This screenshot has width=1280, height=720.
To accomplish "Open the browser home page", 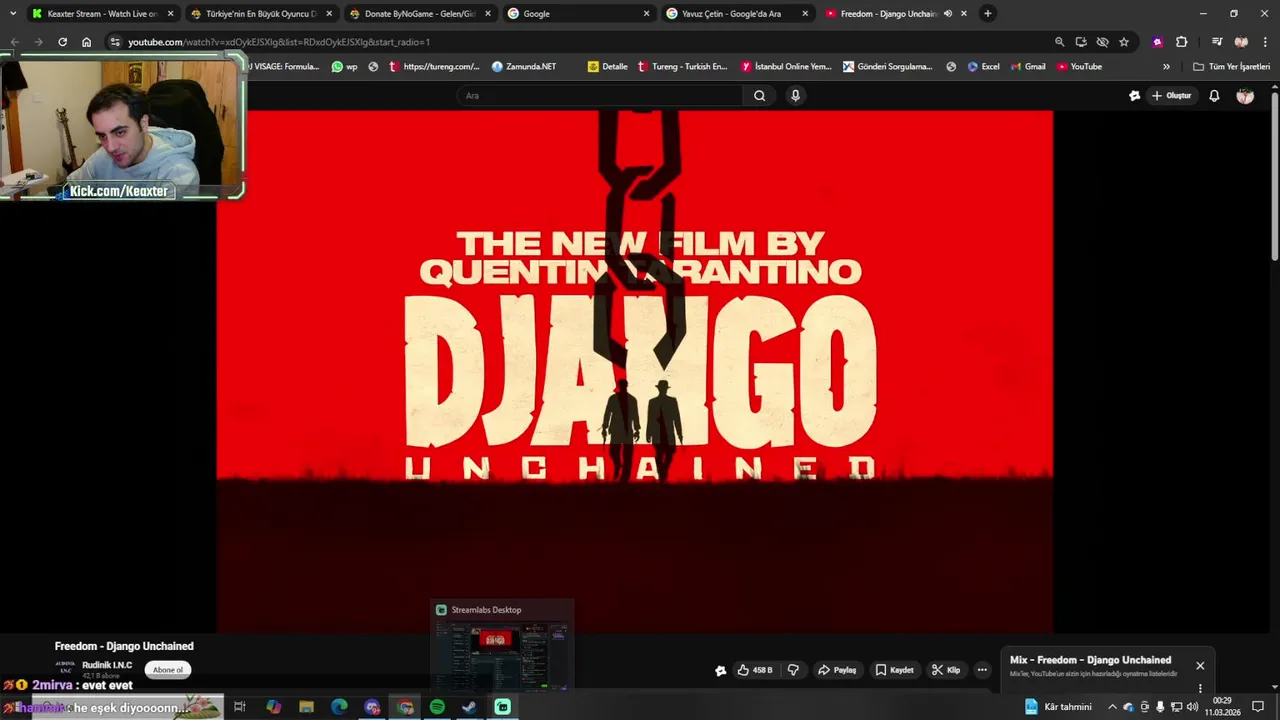I will pos(86,42).
